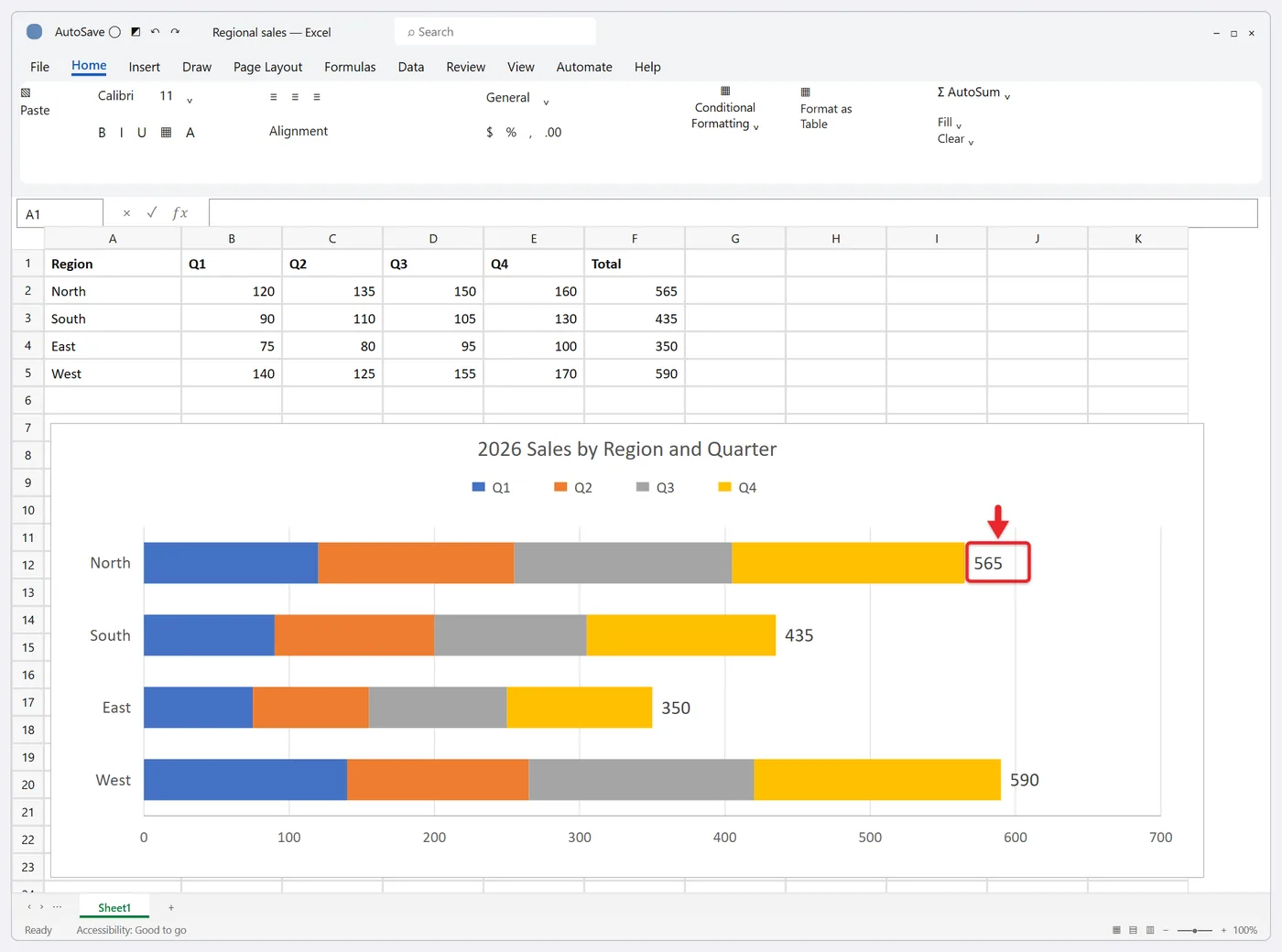Toggle the AutoSave switch

pyautogui.click(x=114, y=32)
